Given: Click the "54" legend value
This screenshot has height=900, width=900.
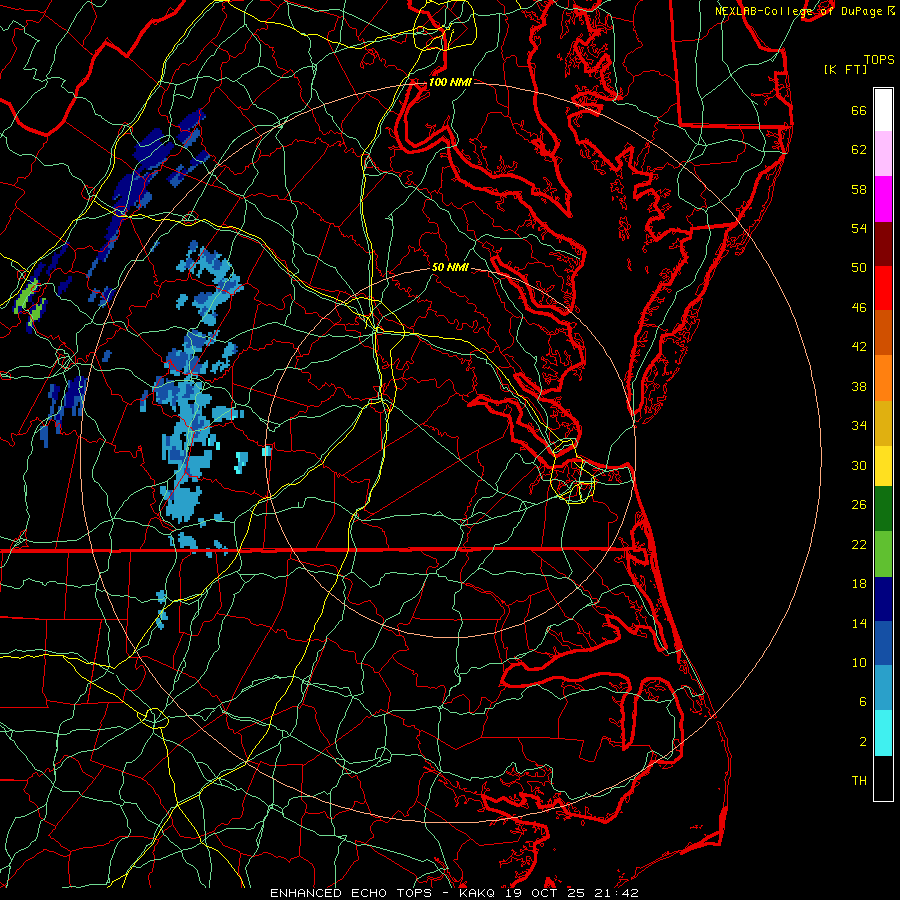Looking at the screenshot, I should [859, 229].
